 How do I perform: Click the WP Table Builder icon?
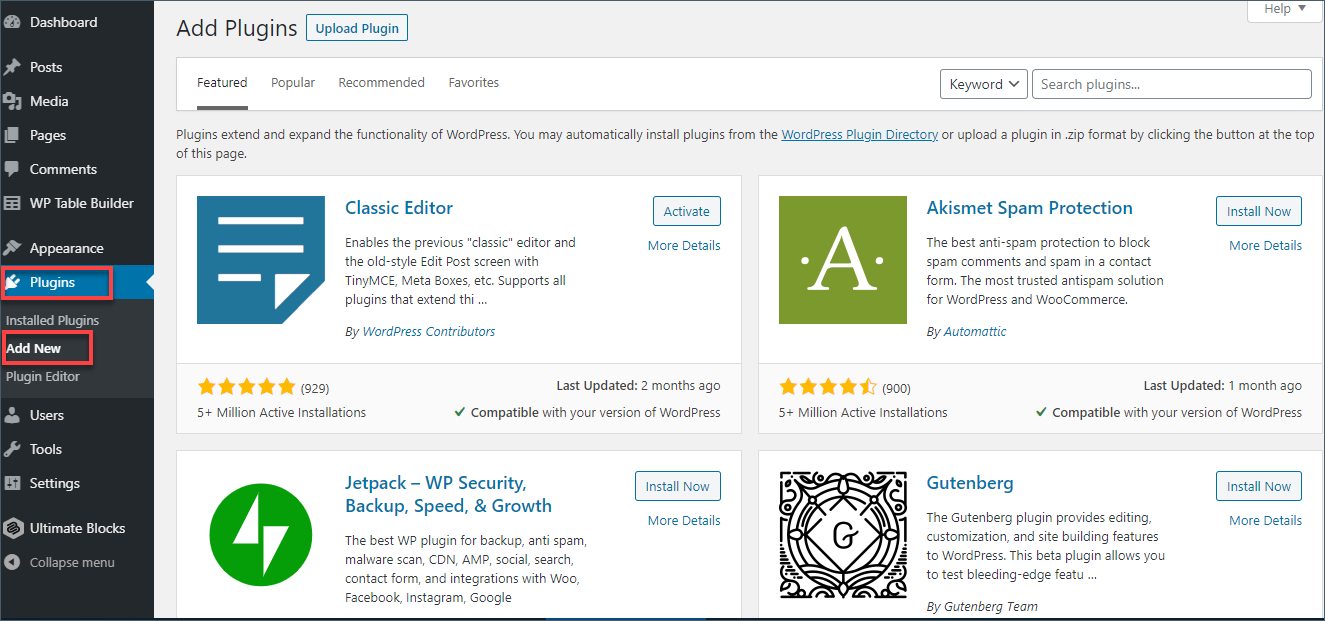pyautogui.click(x=13, y=203)
